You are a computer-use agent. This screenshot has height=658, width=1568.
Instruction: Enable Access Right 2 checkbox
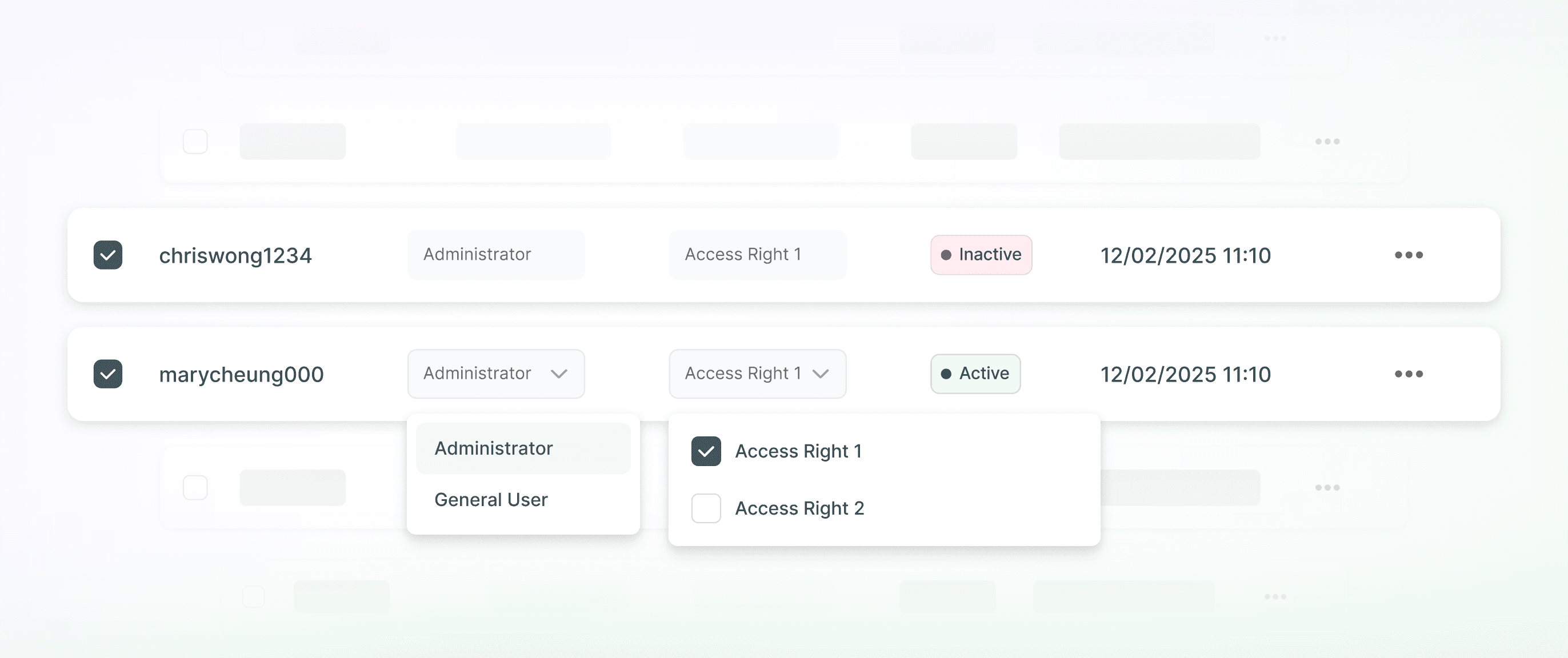pyautogui.click(x=706, y=508)
